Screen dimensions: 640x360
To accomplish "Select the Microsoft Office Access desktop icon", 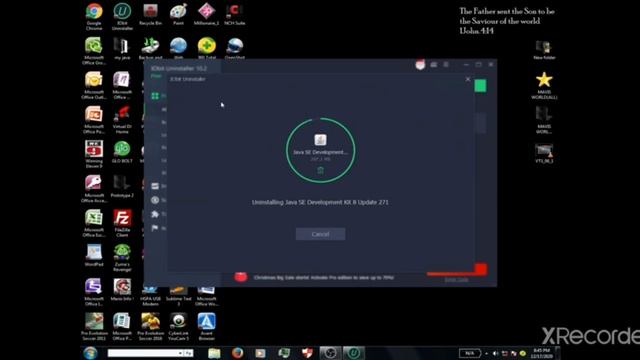I will click(94, 189).
